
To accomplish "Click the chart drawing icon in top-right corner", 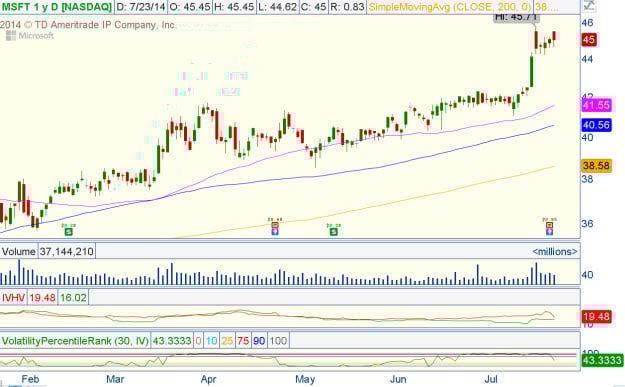I will click(x=589, y=5).
